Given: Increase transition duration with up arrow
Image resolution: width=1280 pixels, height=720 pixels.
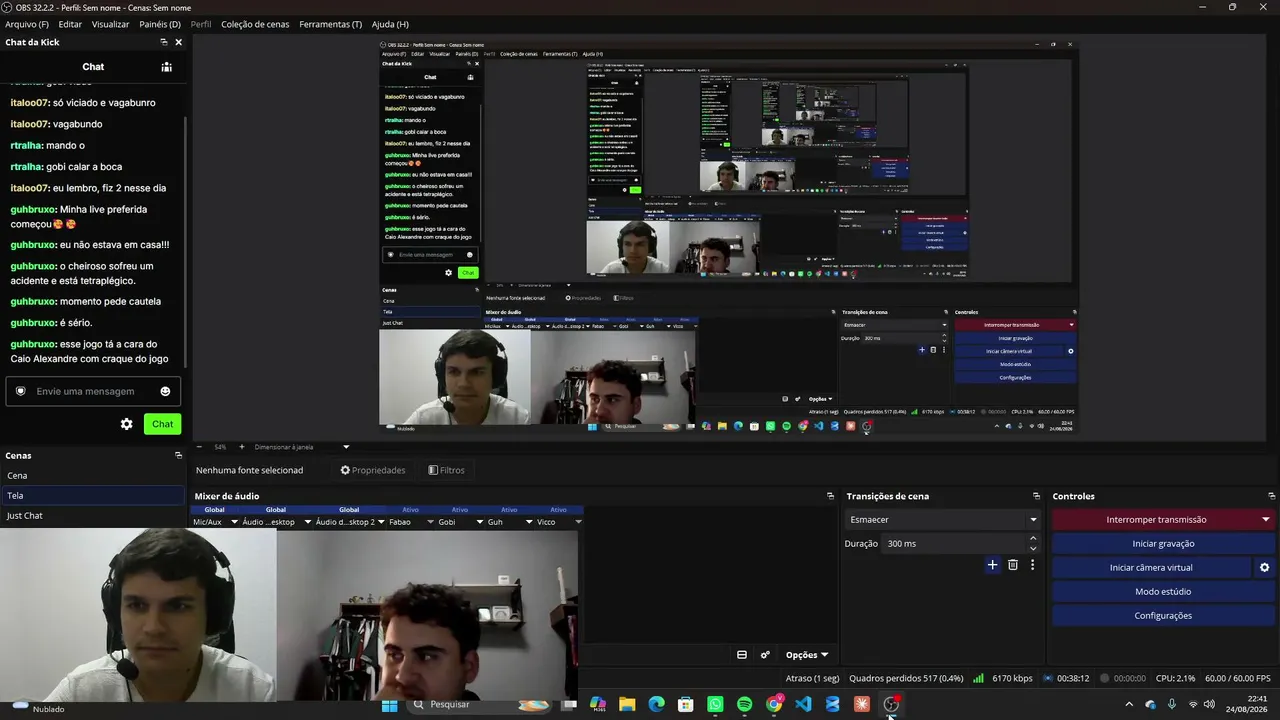Looking at the screenshot, I should click(x=1033, y=539).
